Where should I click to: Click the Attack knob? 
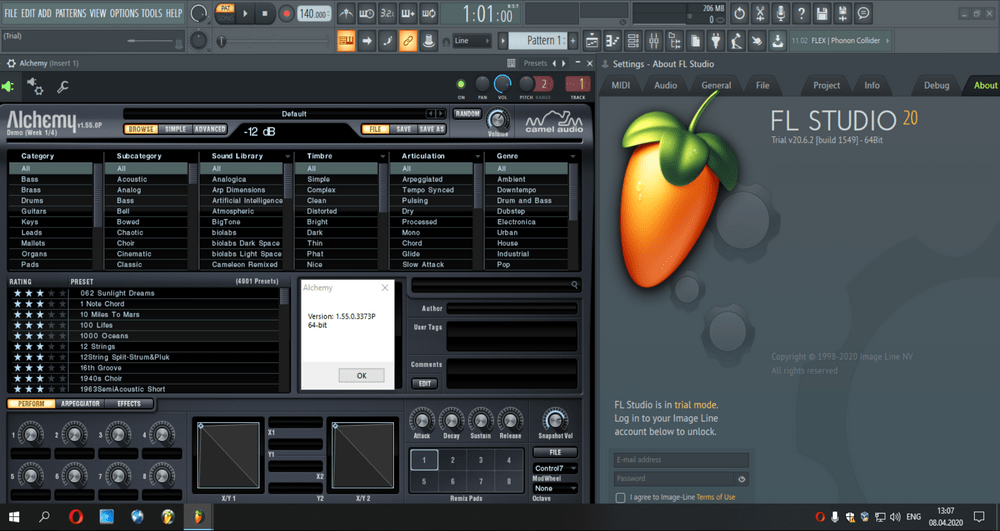point(422,420)
